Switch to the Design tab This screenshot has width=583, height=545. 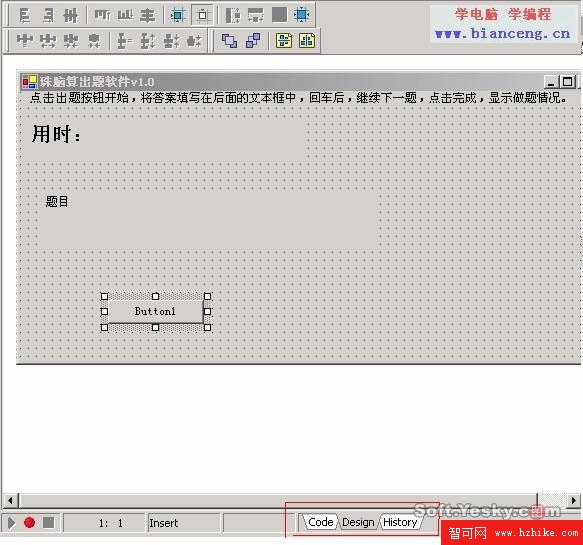[358, 522]
